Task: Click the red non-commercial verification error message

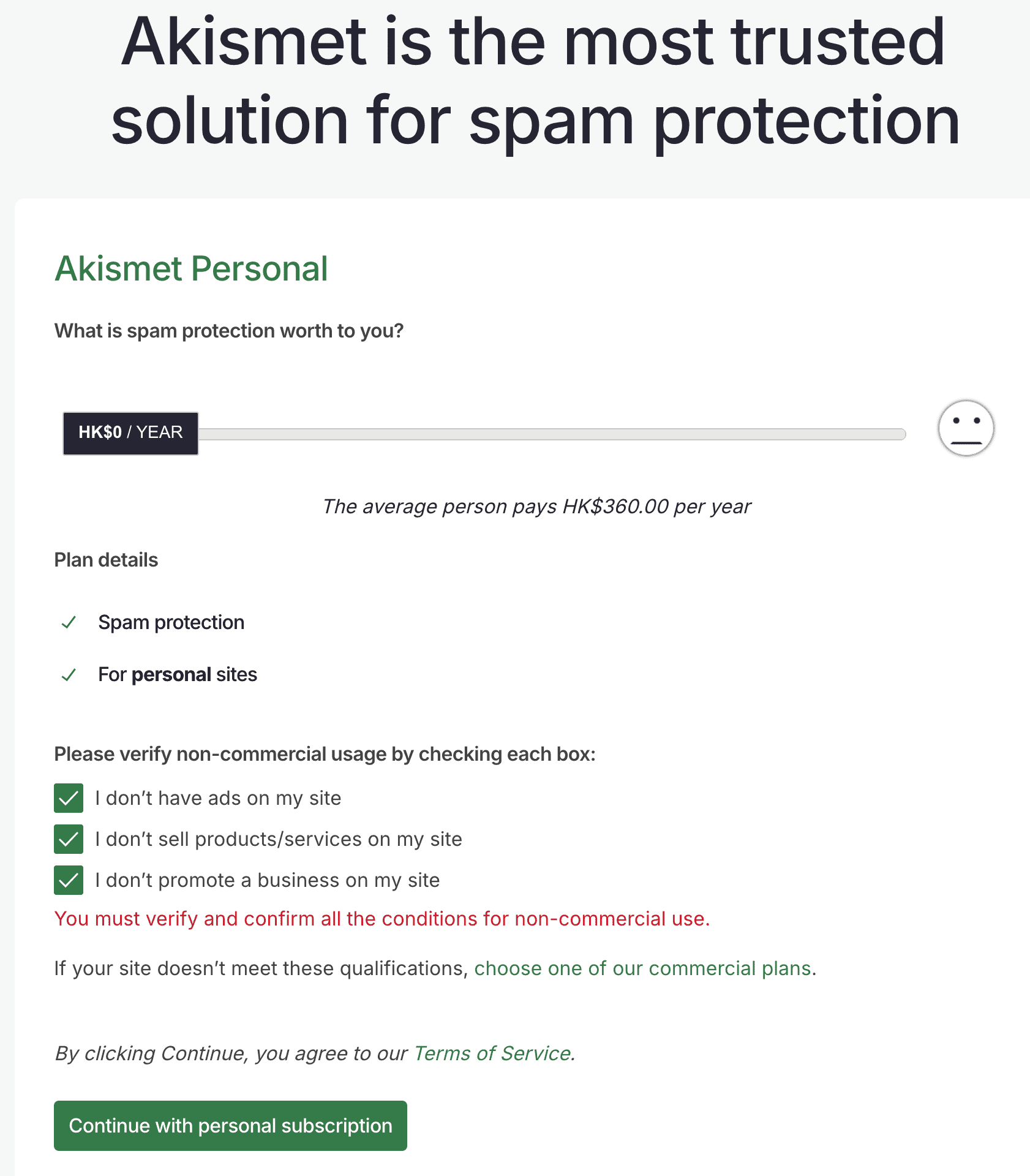Action: pos(382,919)
